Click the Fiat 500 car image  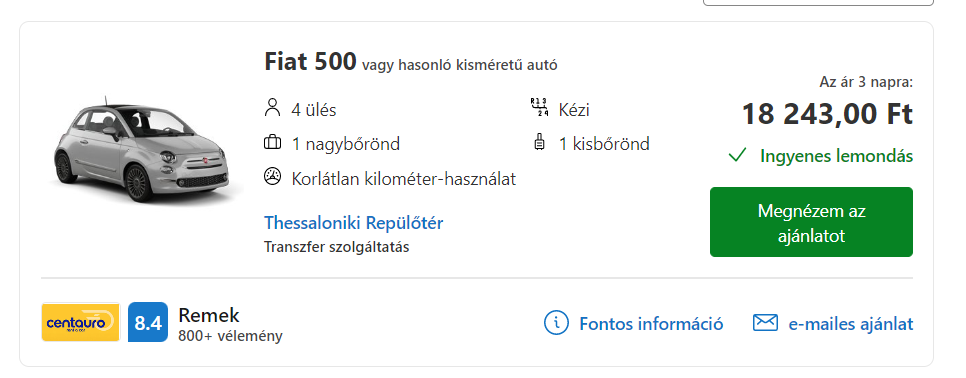click(x=144, y=150)
